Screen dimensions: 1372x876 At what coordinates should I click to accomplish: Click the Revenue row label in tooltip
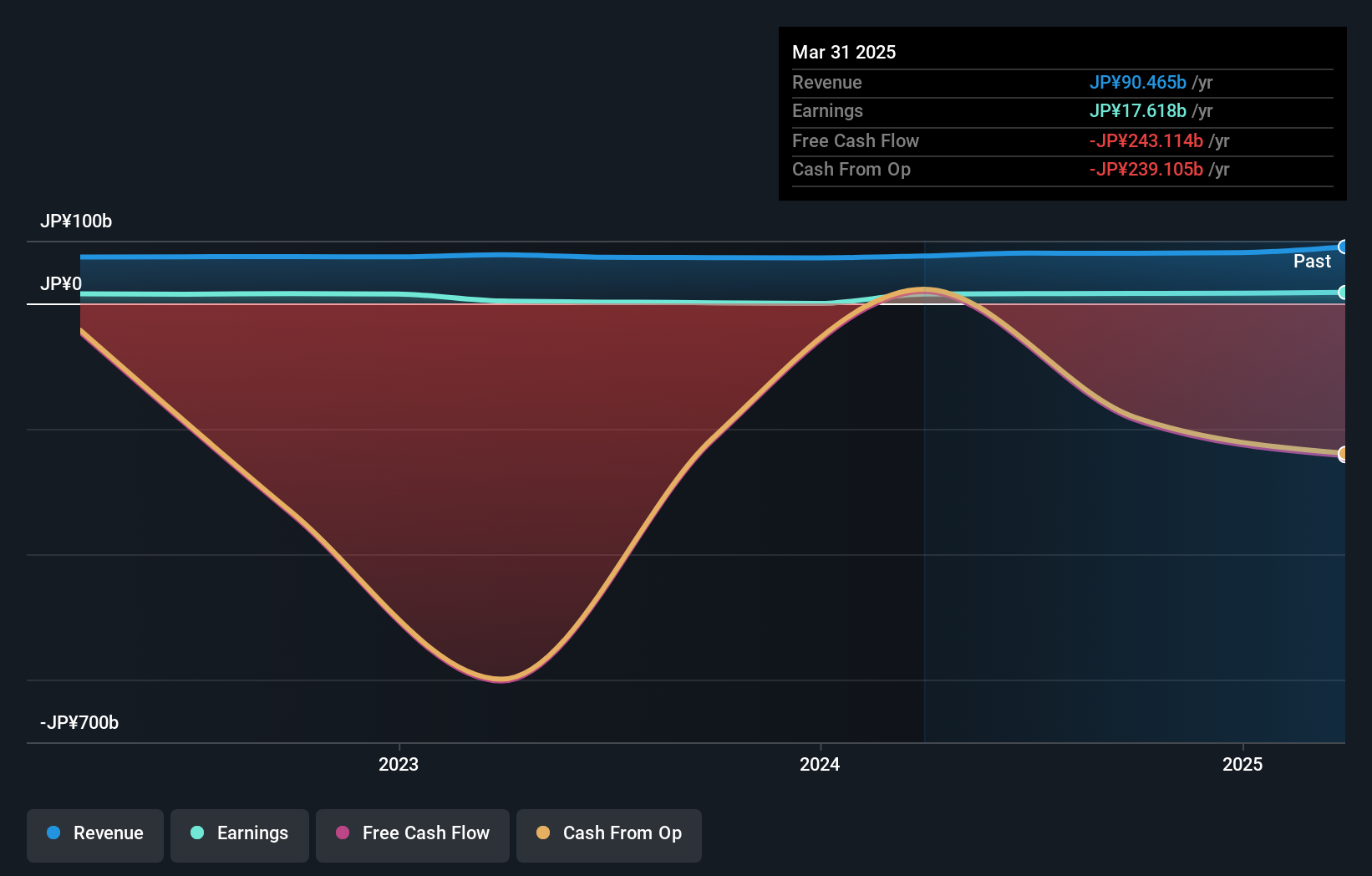click(827, 82)
